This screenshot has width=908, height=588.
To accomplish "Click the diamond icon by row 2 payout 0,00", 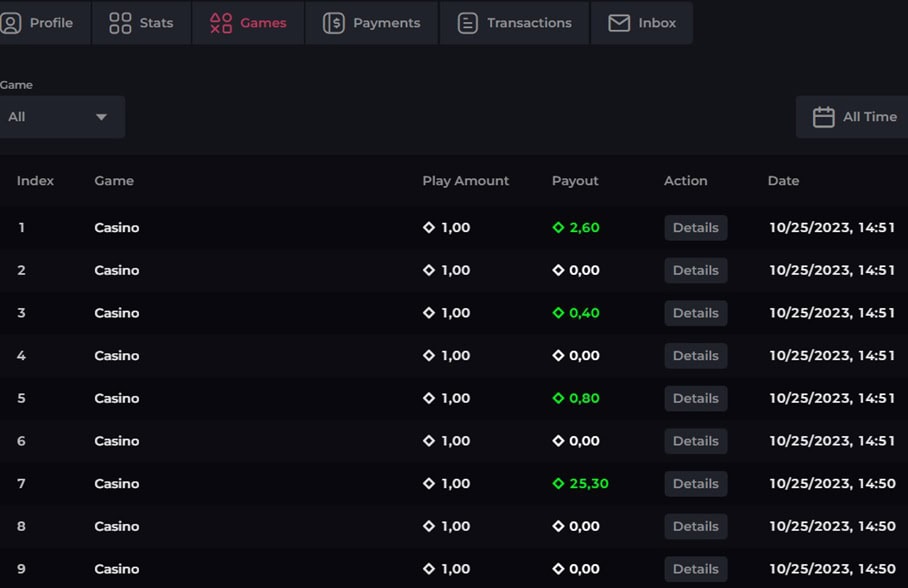I will pos(558,270).
